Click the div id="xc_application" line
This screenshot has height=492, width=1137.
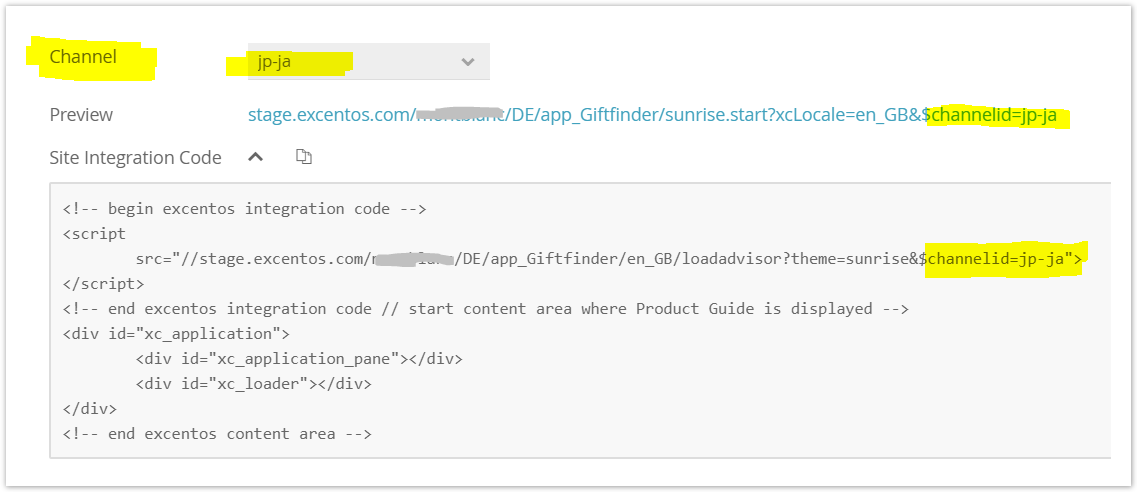(176, 334)
